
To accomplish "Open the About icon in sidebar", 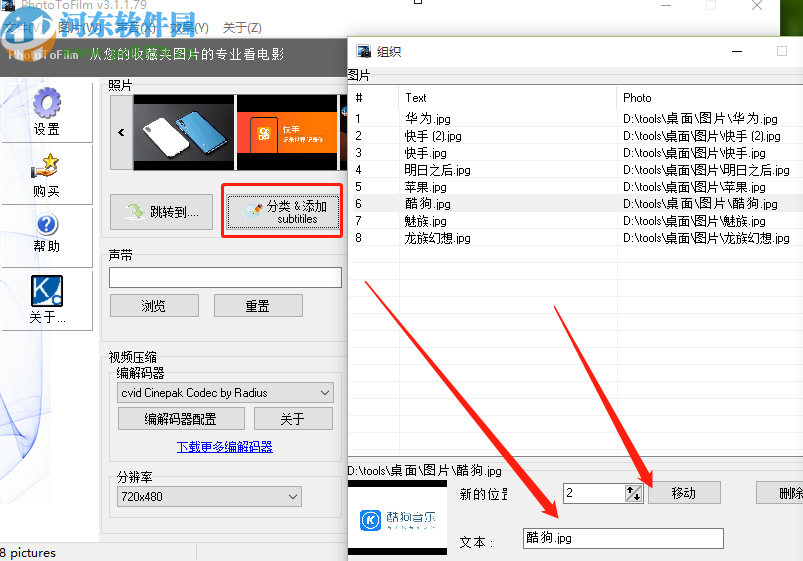I will click(x=47, y=300).
